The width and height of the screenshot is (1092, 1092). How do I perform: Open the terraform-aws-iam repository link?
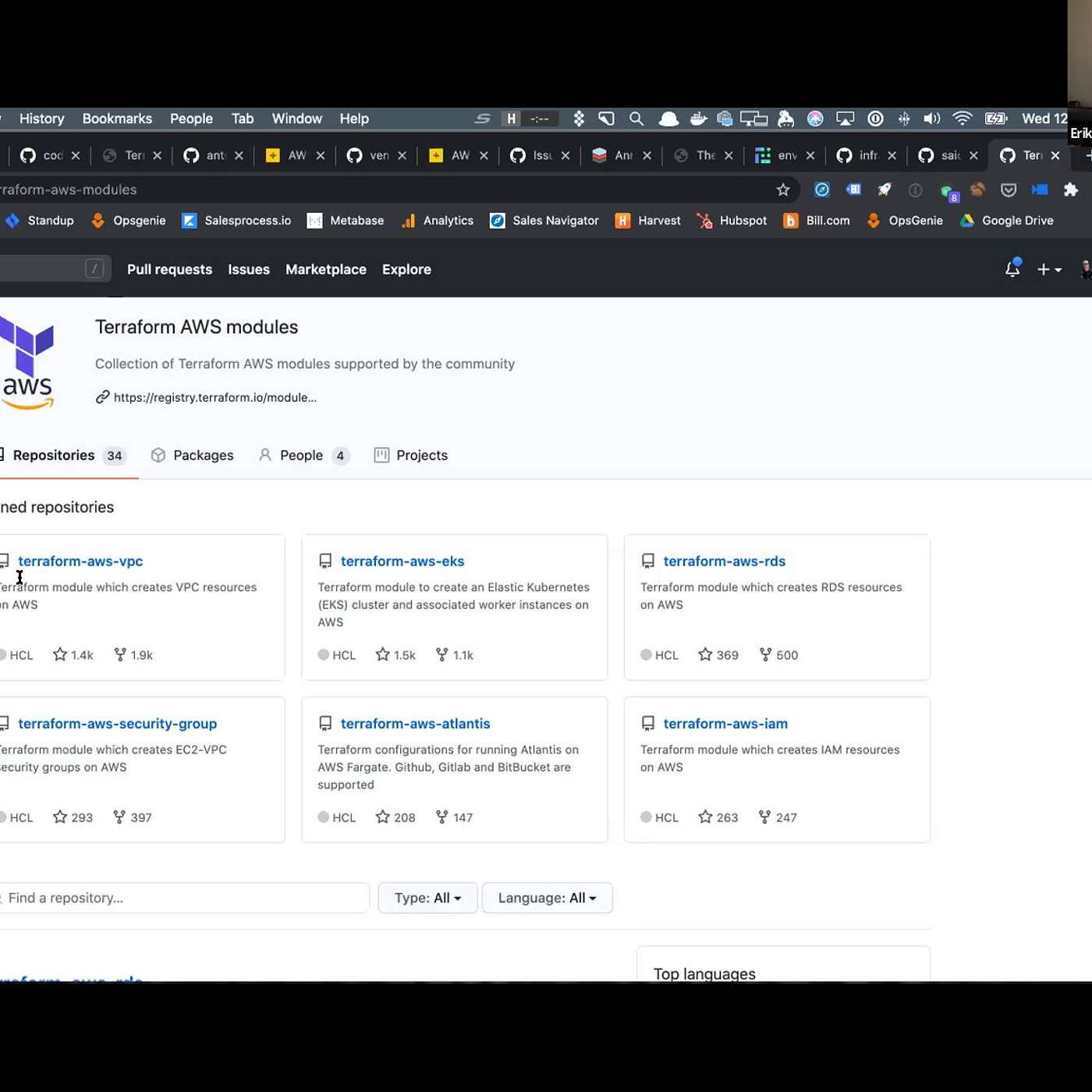point(725,724)
